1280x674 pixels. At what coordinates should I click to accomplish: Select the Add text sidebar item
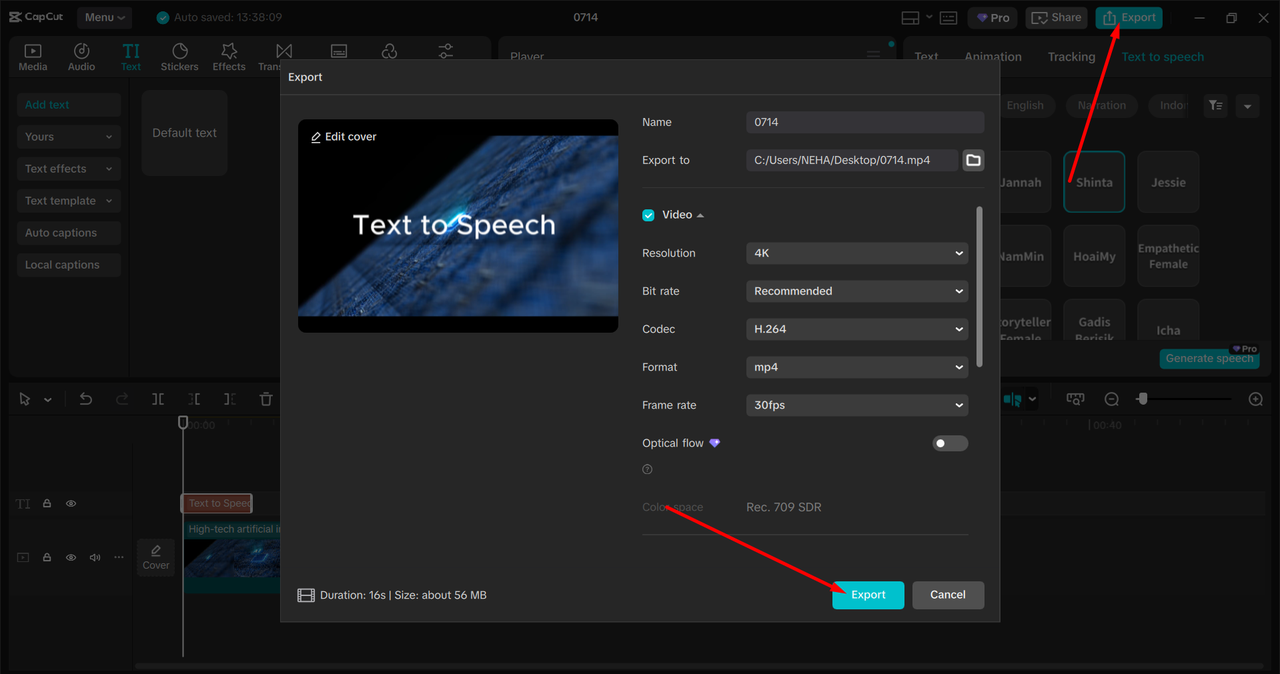coord(69,105)
